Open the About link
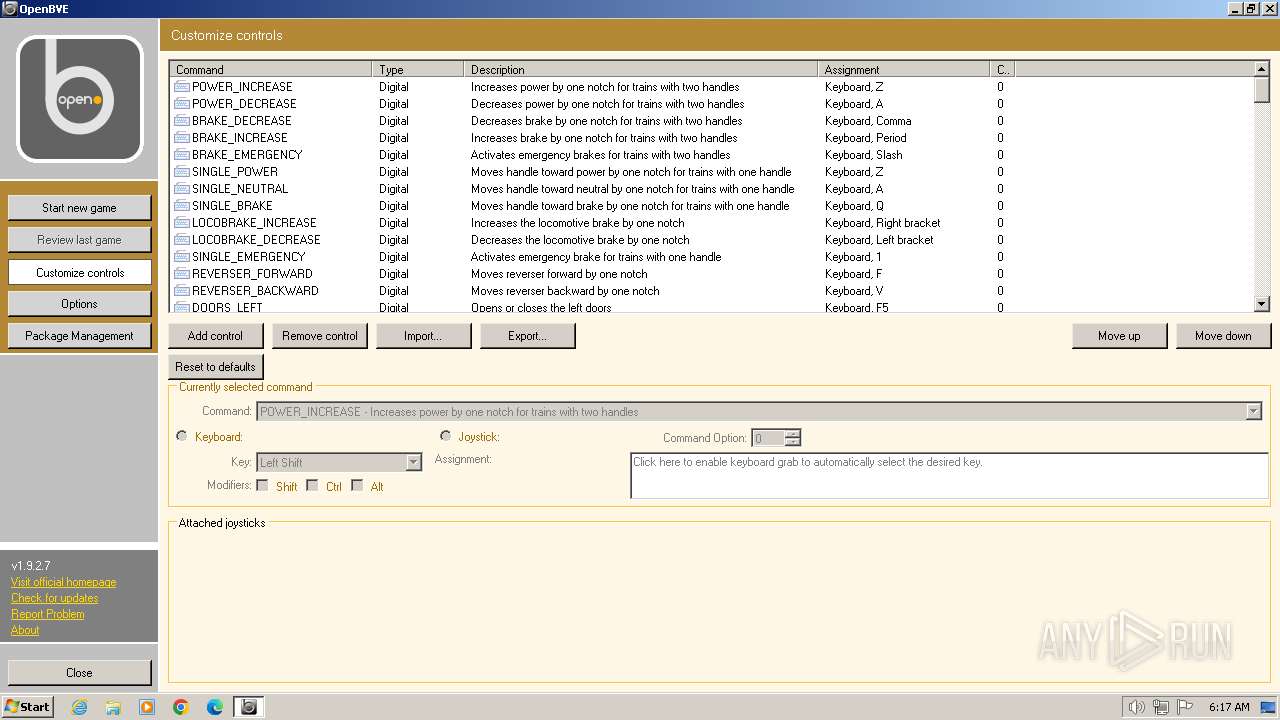Viewport: 1280px width, 720px height. pyautogui.click(x=25, y=630)
